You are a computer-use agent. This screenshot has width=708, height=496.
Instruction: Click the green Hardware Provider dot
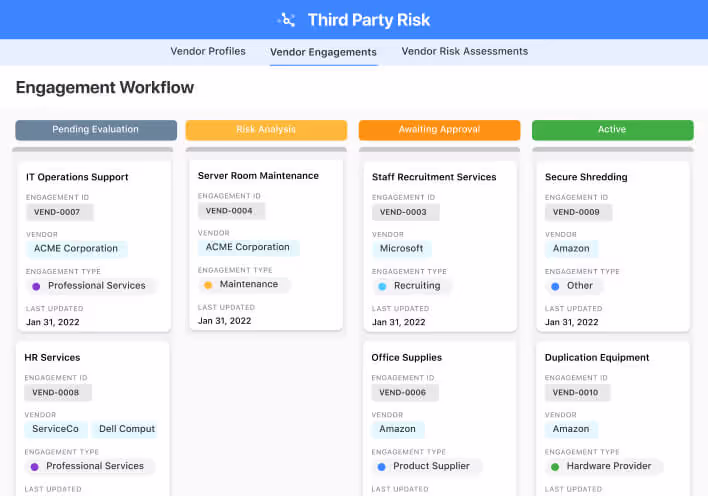(x=556, y=466)
